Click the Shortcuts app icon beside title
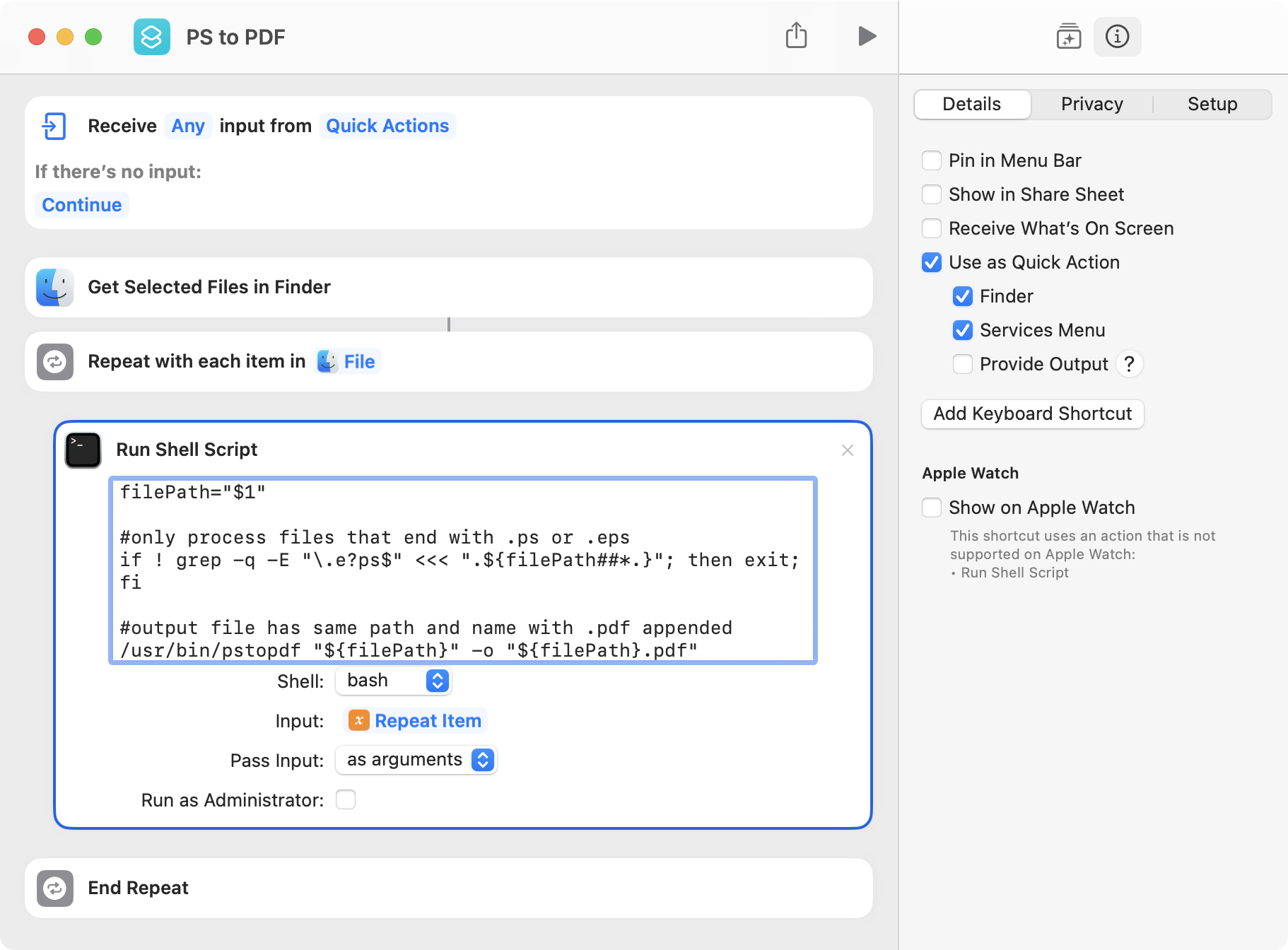The width and height of the screenshot is (1288, 950). pos(151,37)
